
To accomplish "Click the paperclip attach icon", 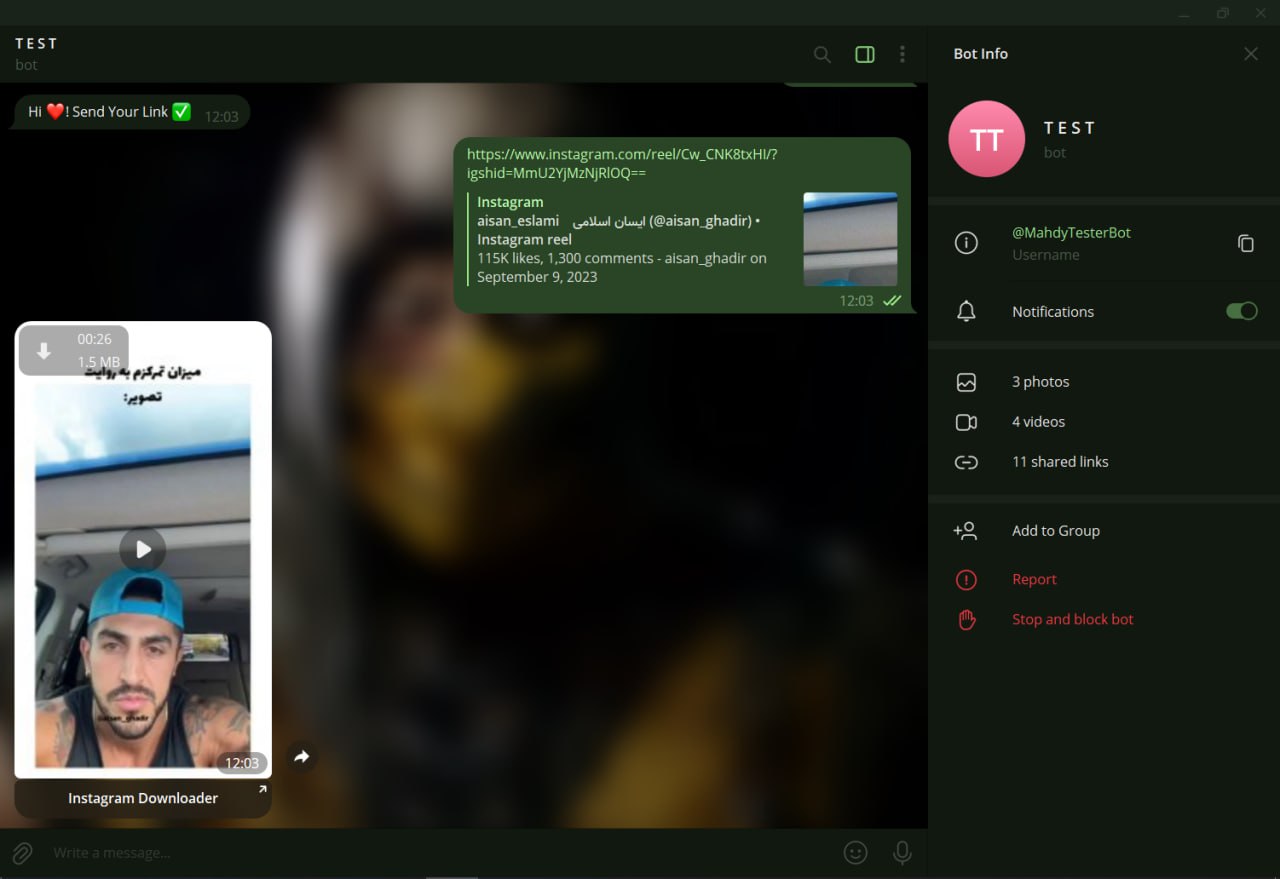I will [x=22, y=853].
